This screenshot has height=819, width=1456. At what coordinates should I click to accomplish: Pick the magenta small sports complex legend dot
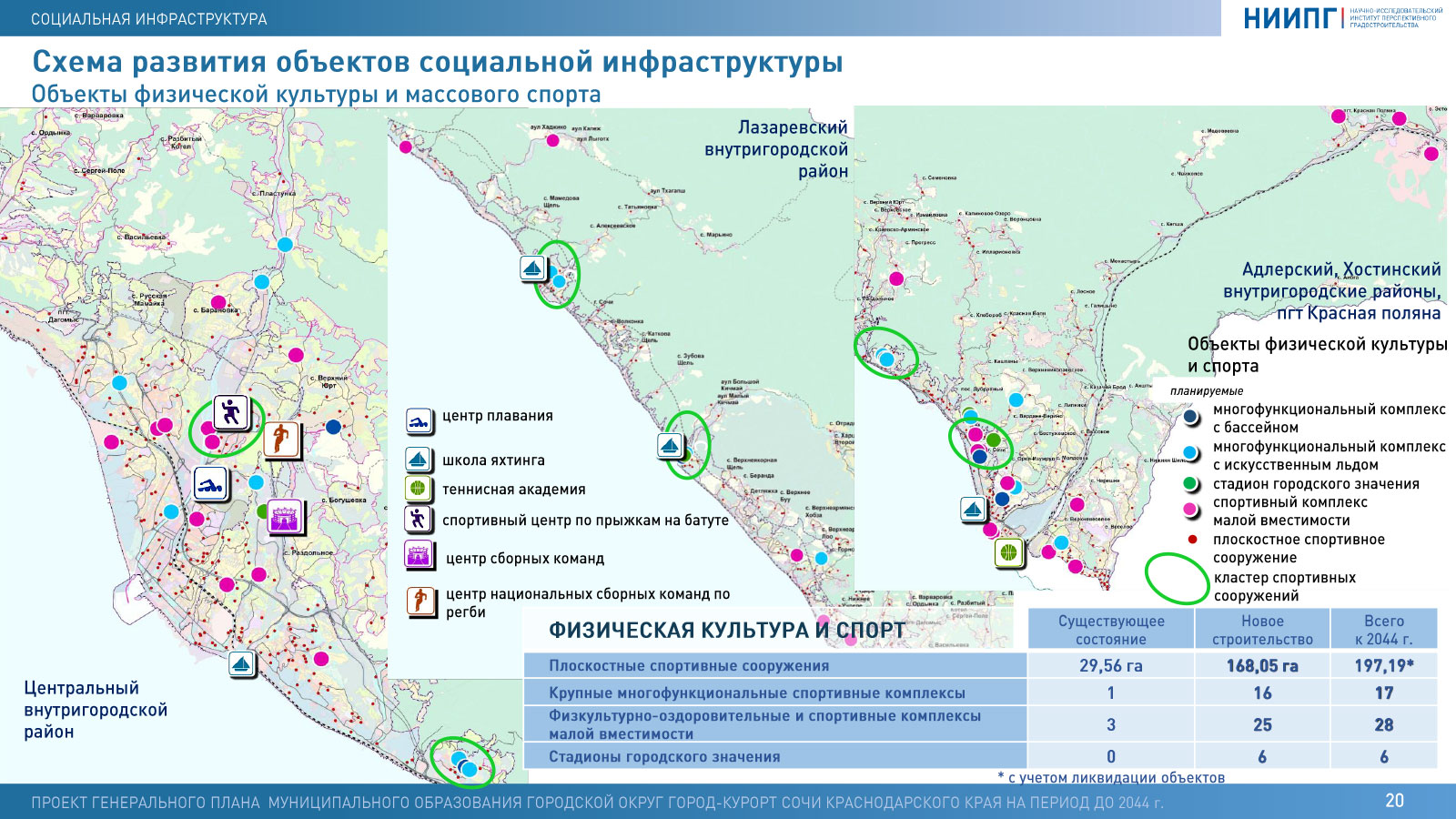[1190, 510]
